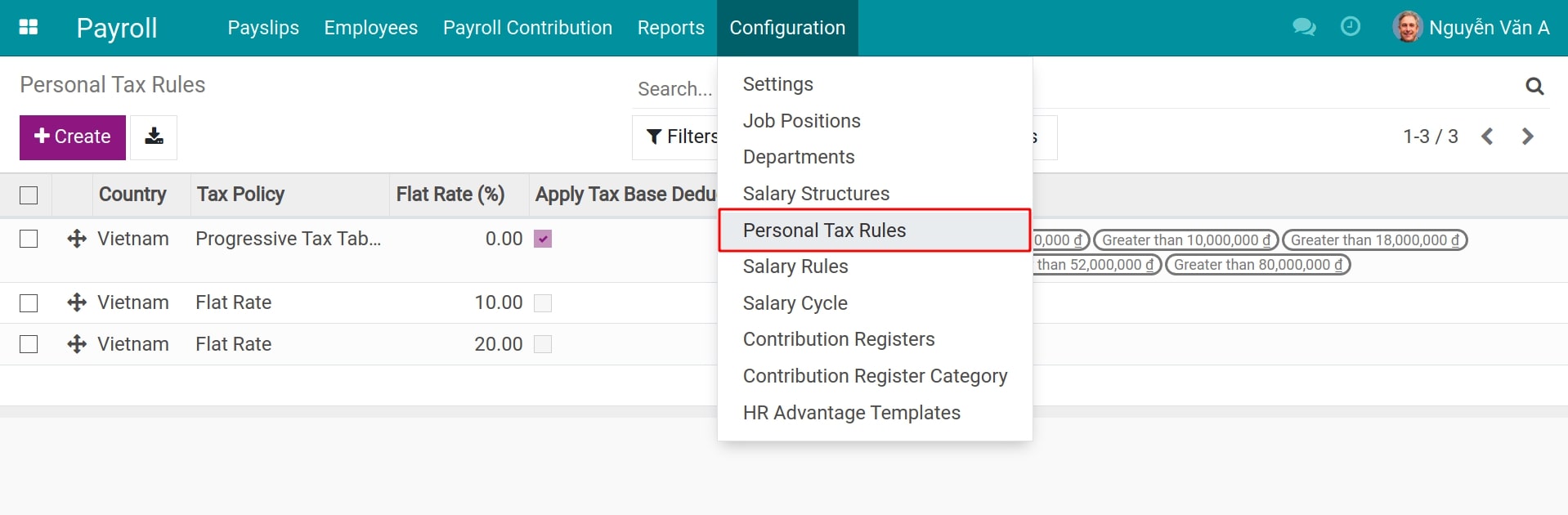Click the Greater than 80,000,000 đ tag
The height and width of the screenshot is (515, 1568).
pos(1258,265)
